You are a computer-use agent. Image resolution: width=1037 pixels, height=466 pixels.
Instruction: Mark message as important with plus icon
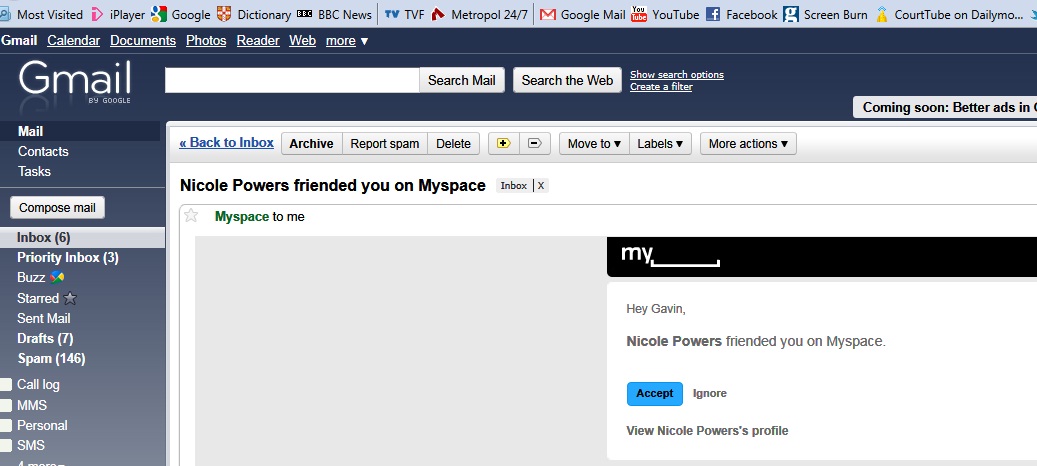coord(504,143)
